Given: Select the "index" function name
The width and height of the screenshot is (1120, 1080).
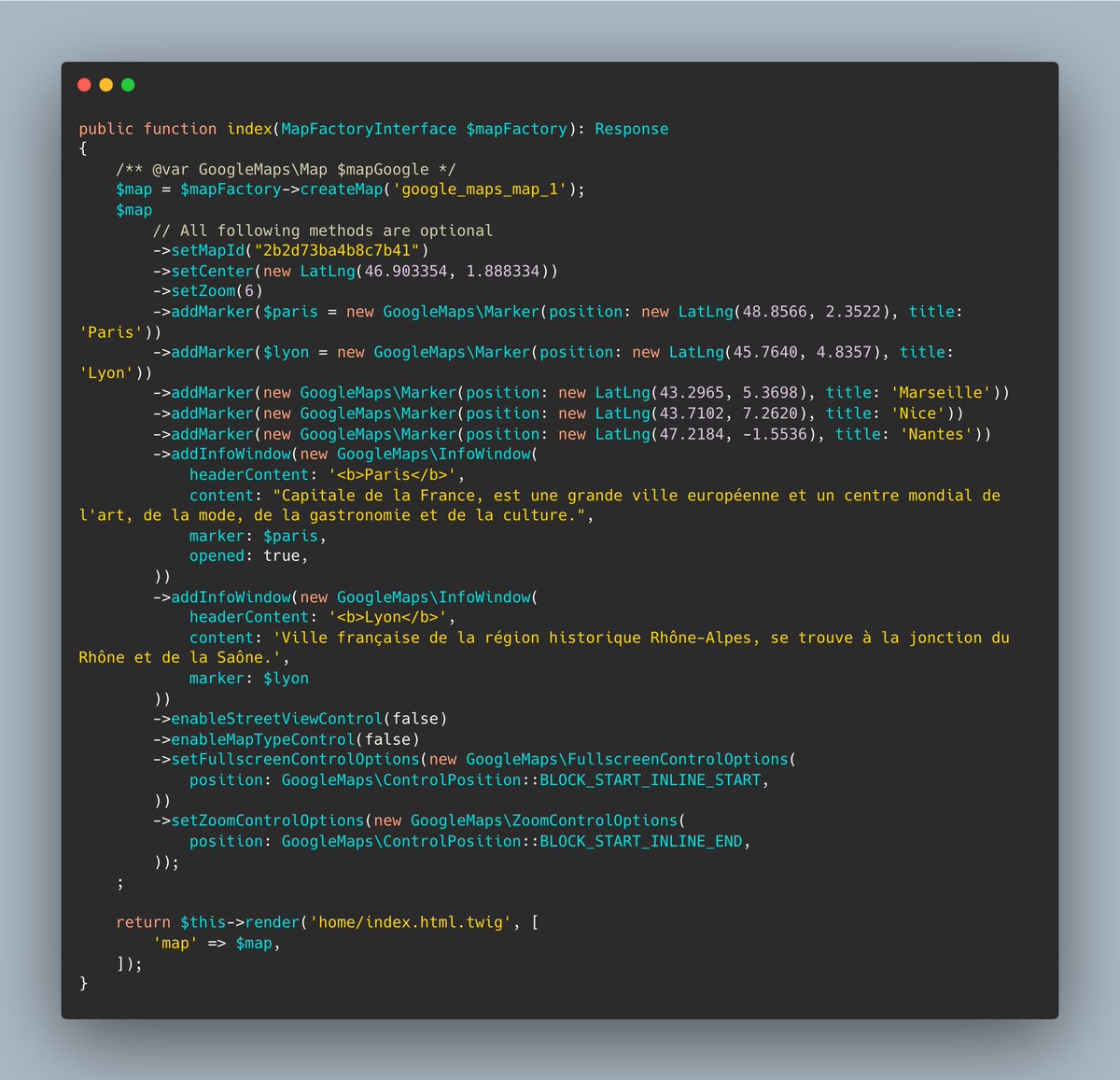Looking at the screenshot, I should click(250, 129).
